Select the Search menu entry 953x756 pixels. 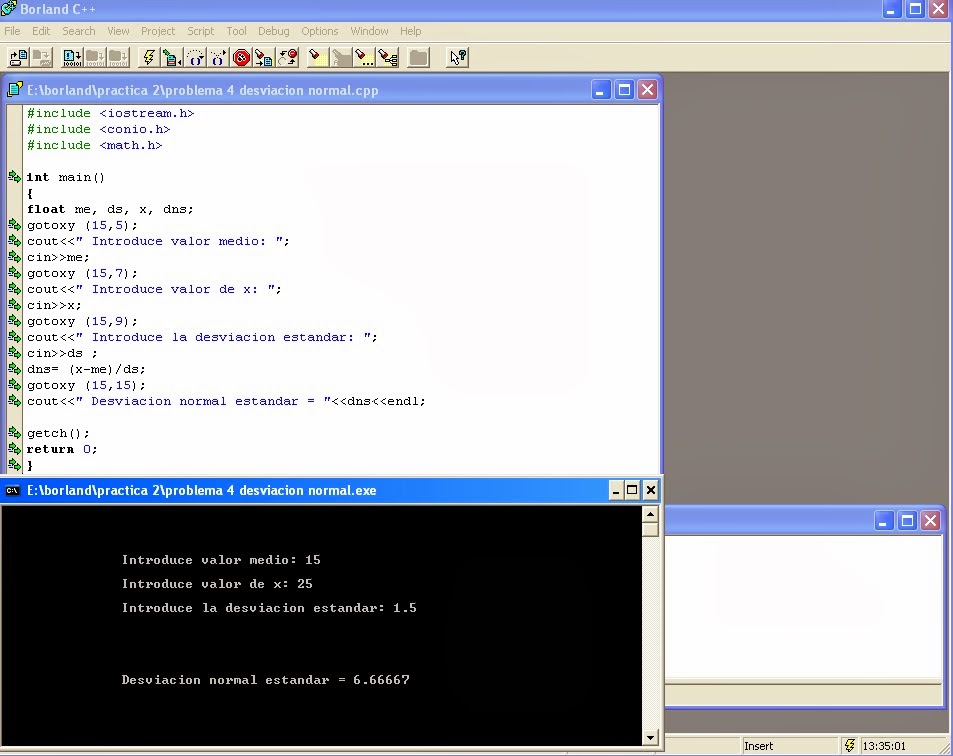coord(78,31)
